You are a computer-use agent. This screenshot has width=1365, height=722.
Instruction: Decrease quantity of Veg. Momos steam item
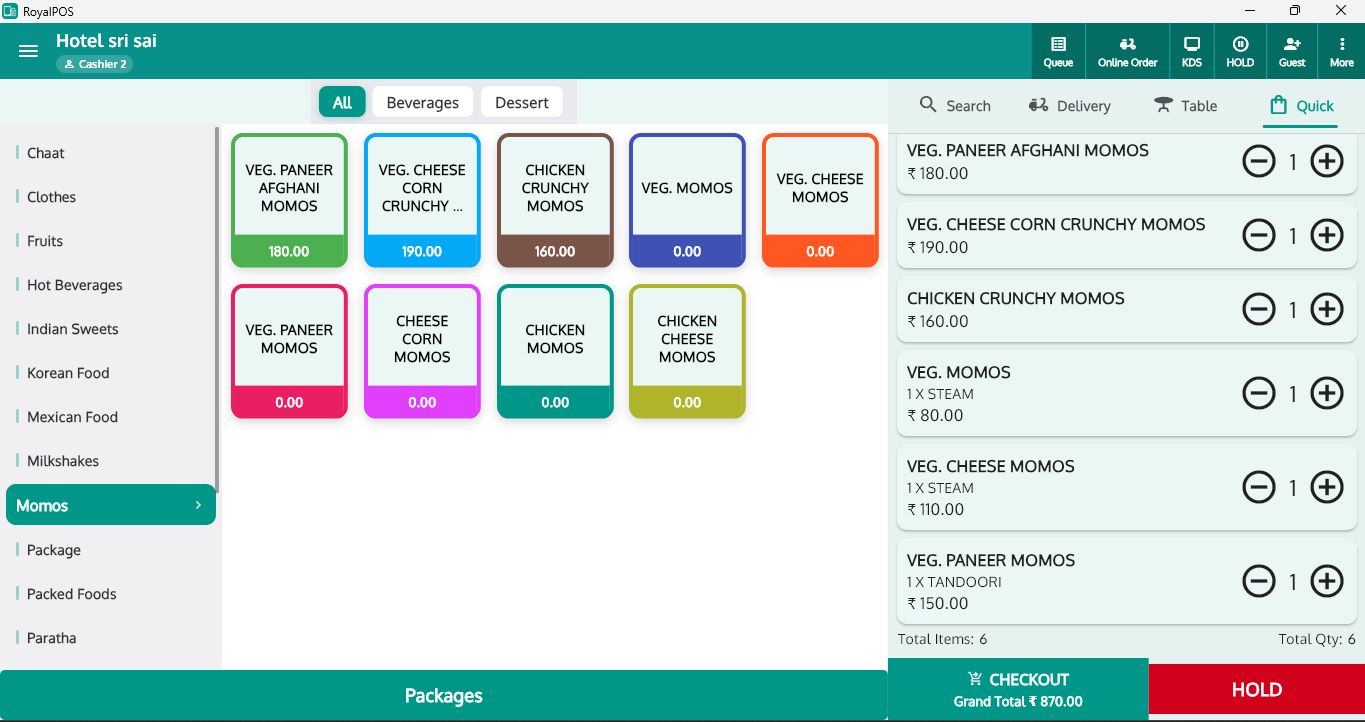[x=1259, y=393]
